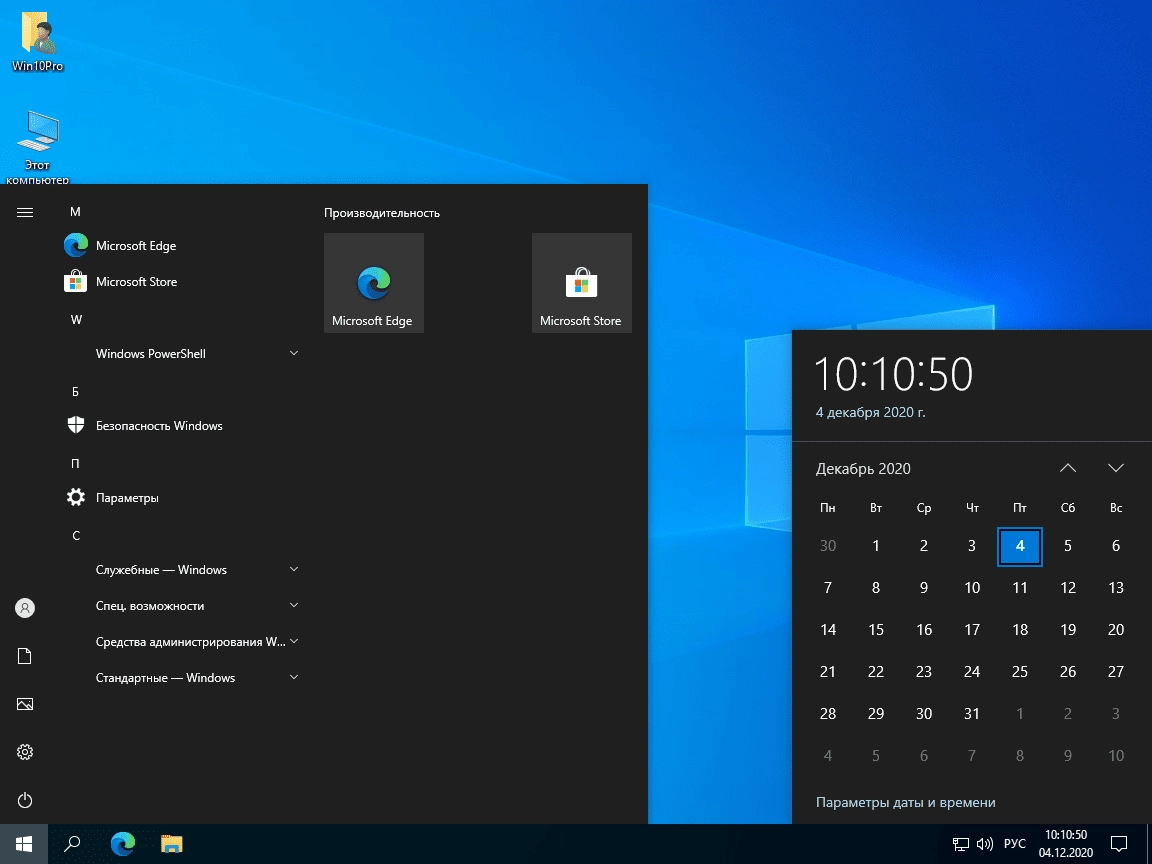Jump via letter header 'W' in app list

click(76, 320)
